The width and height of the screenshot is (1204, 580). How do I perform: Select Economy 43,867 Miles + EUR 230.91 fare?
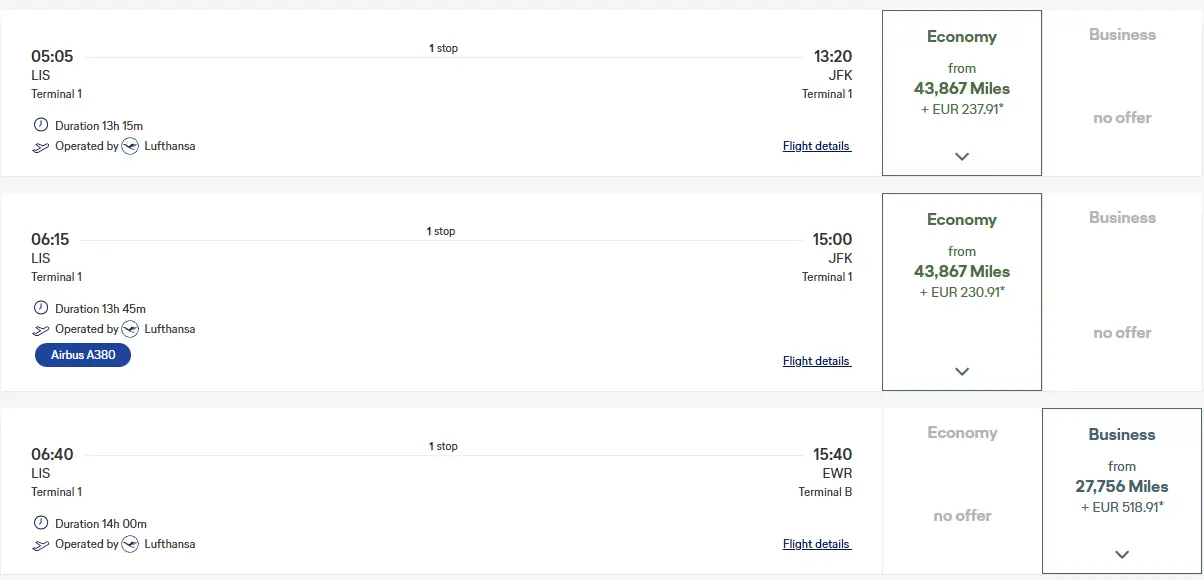click(x=962, y=271)
